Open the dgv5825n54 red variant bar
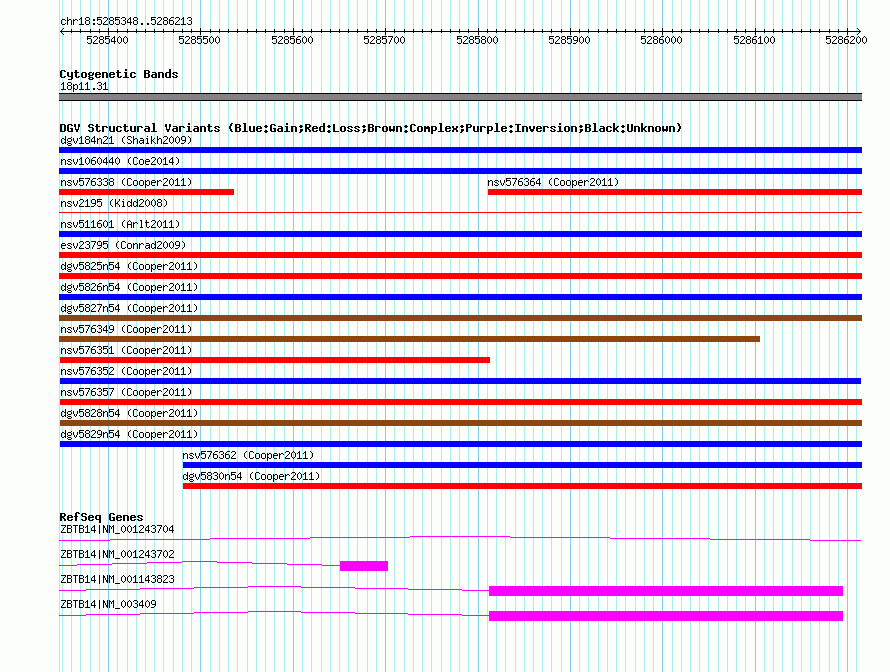This screenshot has height=672, width=890. [x=460, y=276]
